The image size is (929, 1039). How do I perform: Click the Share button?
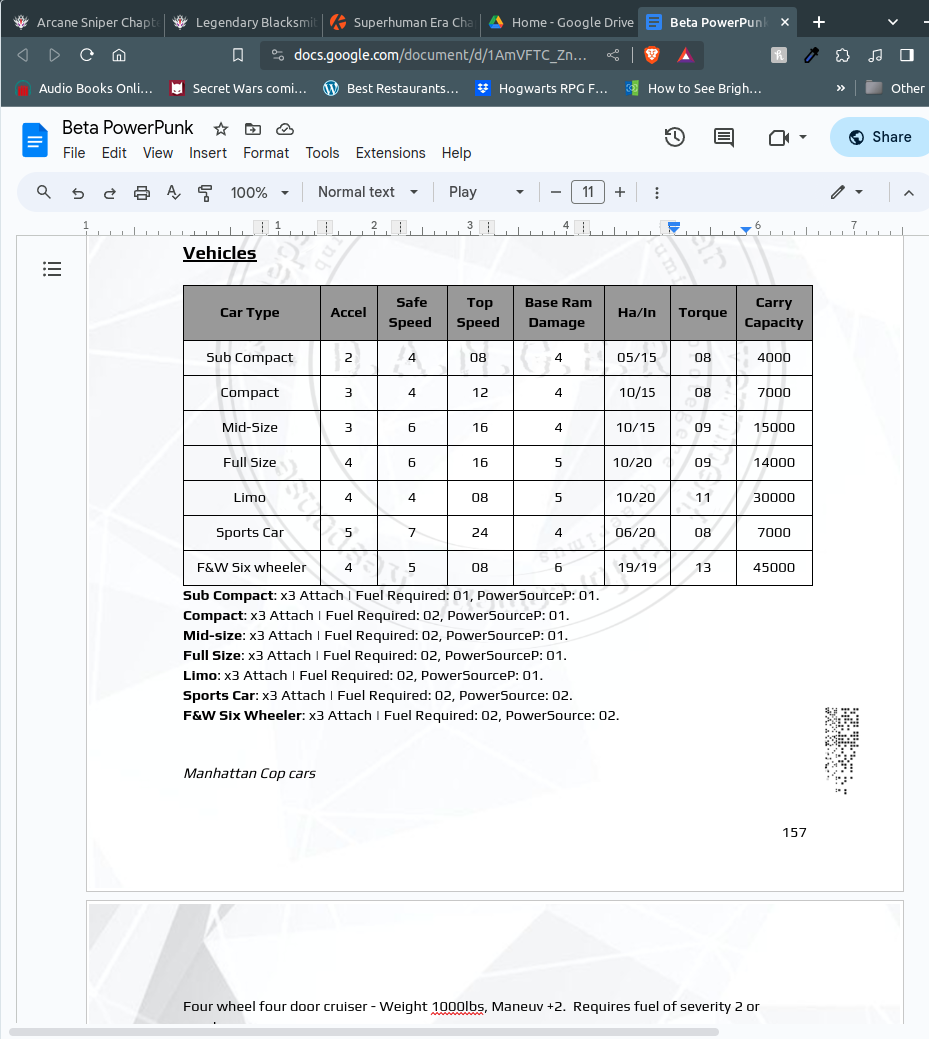pyautogui.click(x=880, y=137)
